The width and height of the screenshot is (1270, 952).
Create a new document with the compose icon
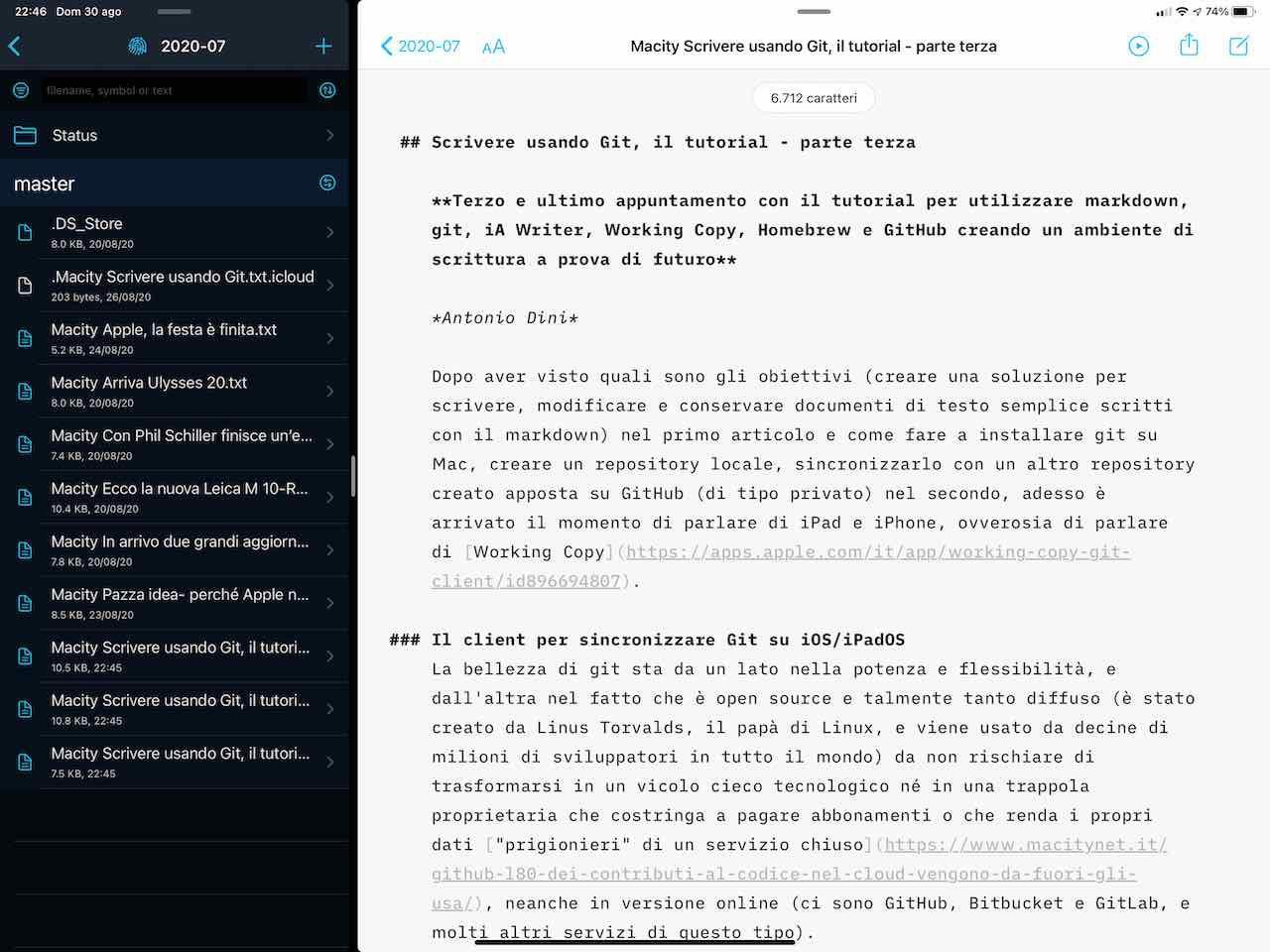pos(1238,46)
